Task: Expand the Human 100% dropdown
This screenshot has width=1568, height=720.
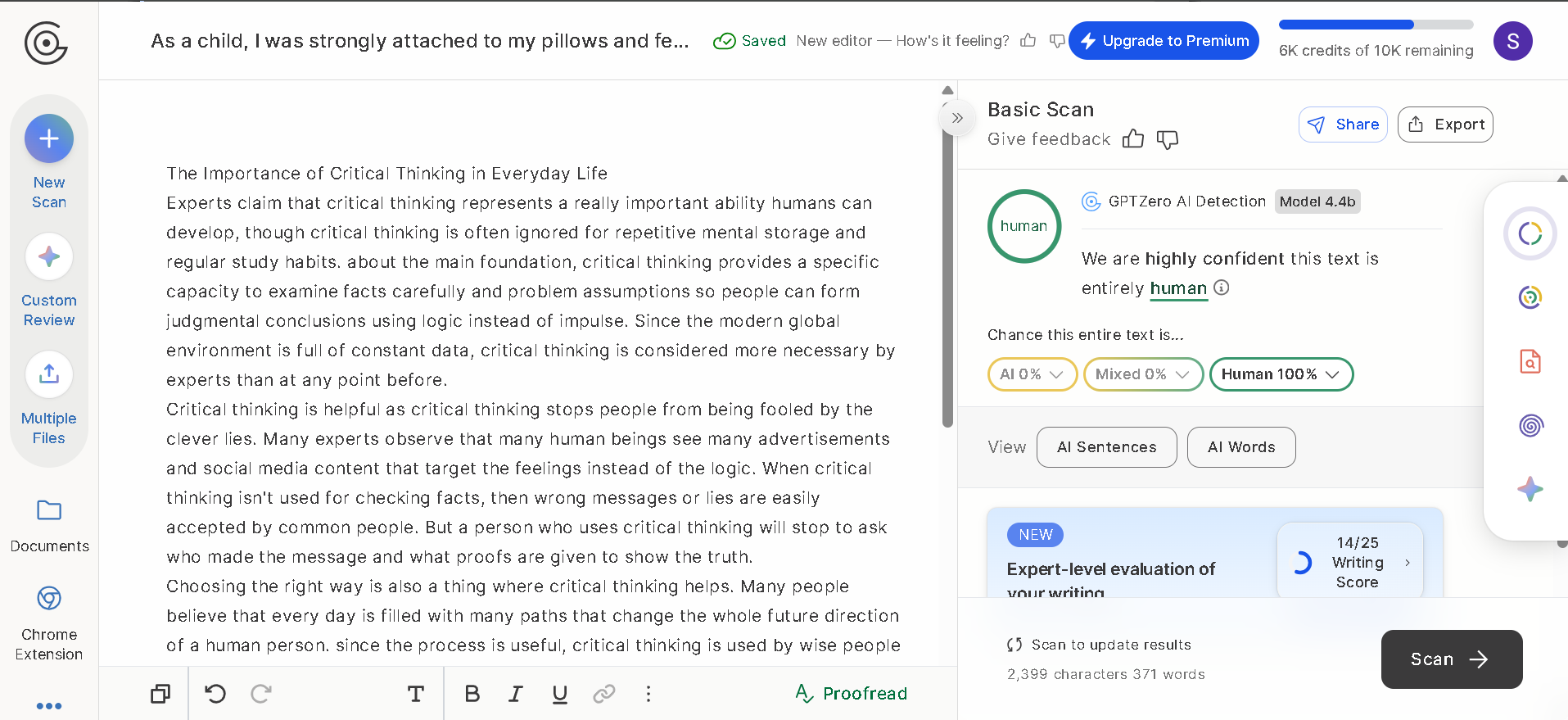Action: [1281, 374]
